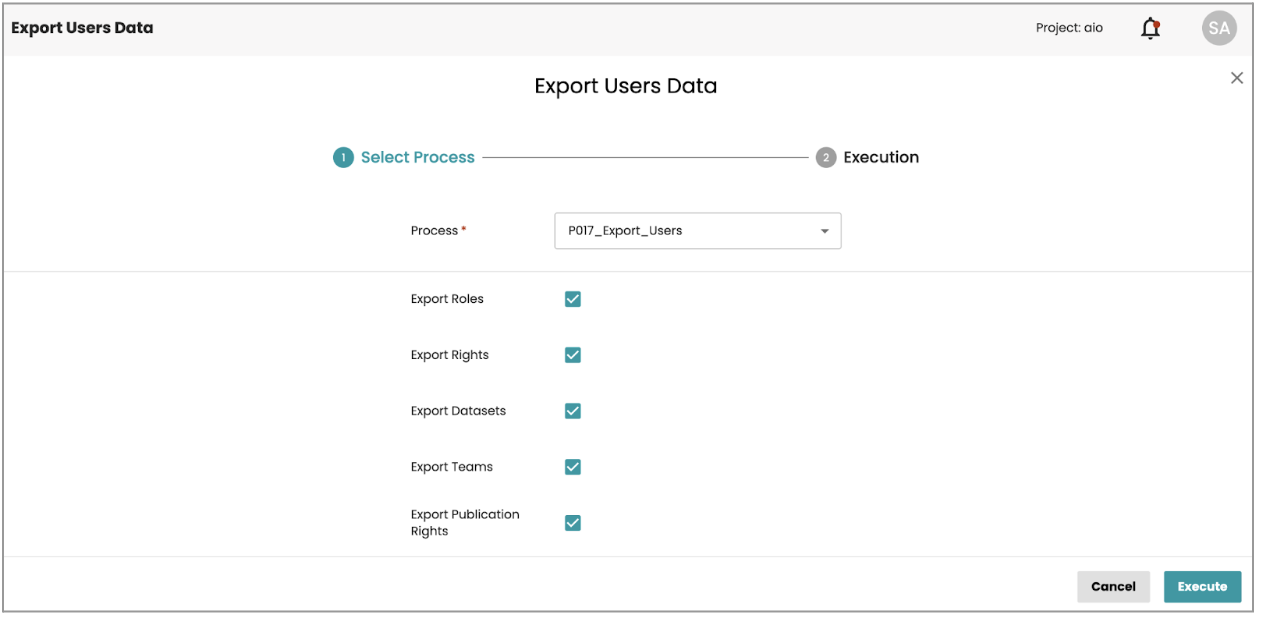Click the Project: aio indicator
1262x618 pixels.
[1069, 28]
